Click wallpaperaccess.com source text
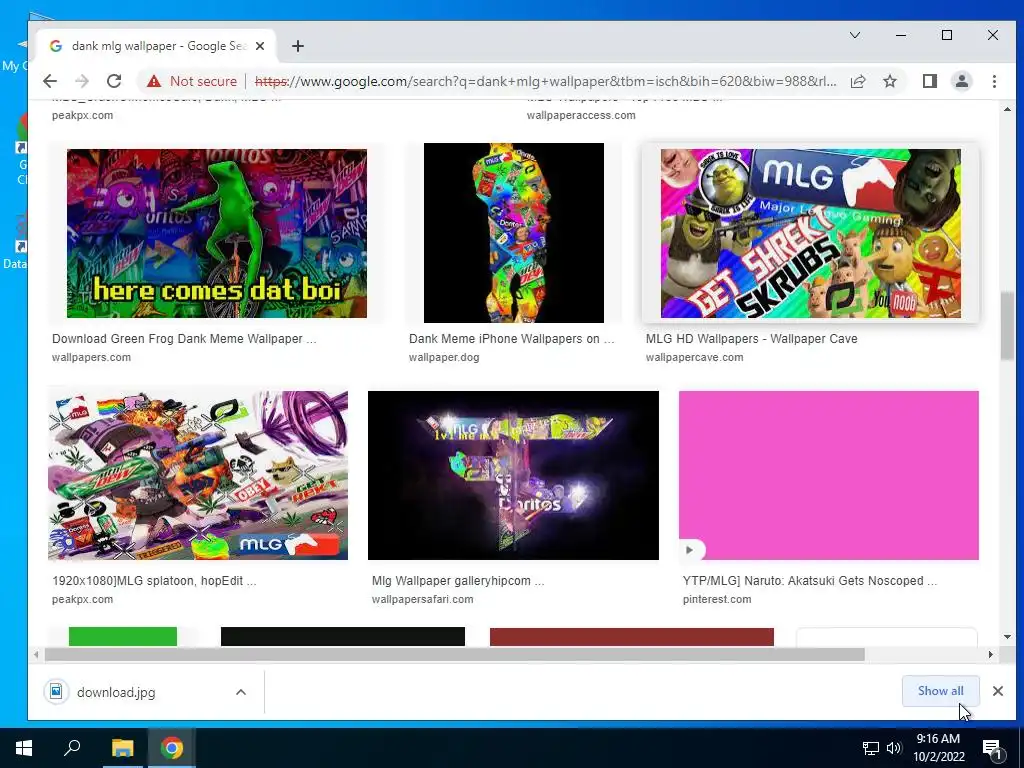This screenshot has width=1024, height=768. tap(581, 115)
